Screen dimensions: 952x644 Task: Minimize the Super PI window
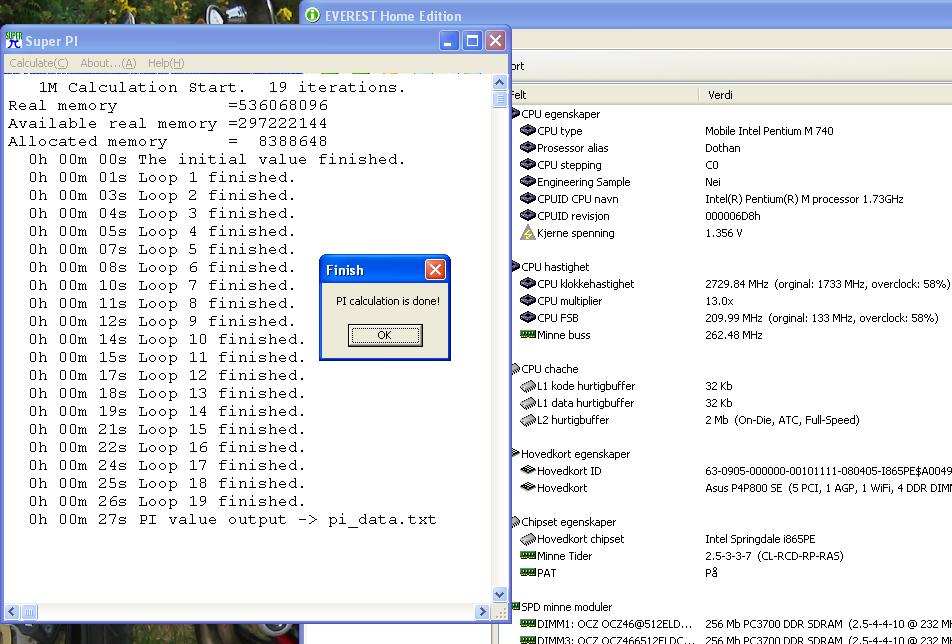449,41
